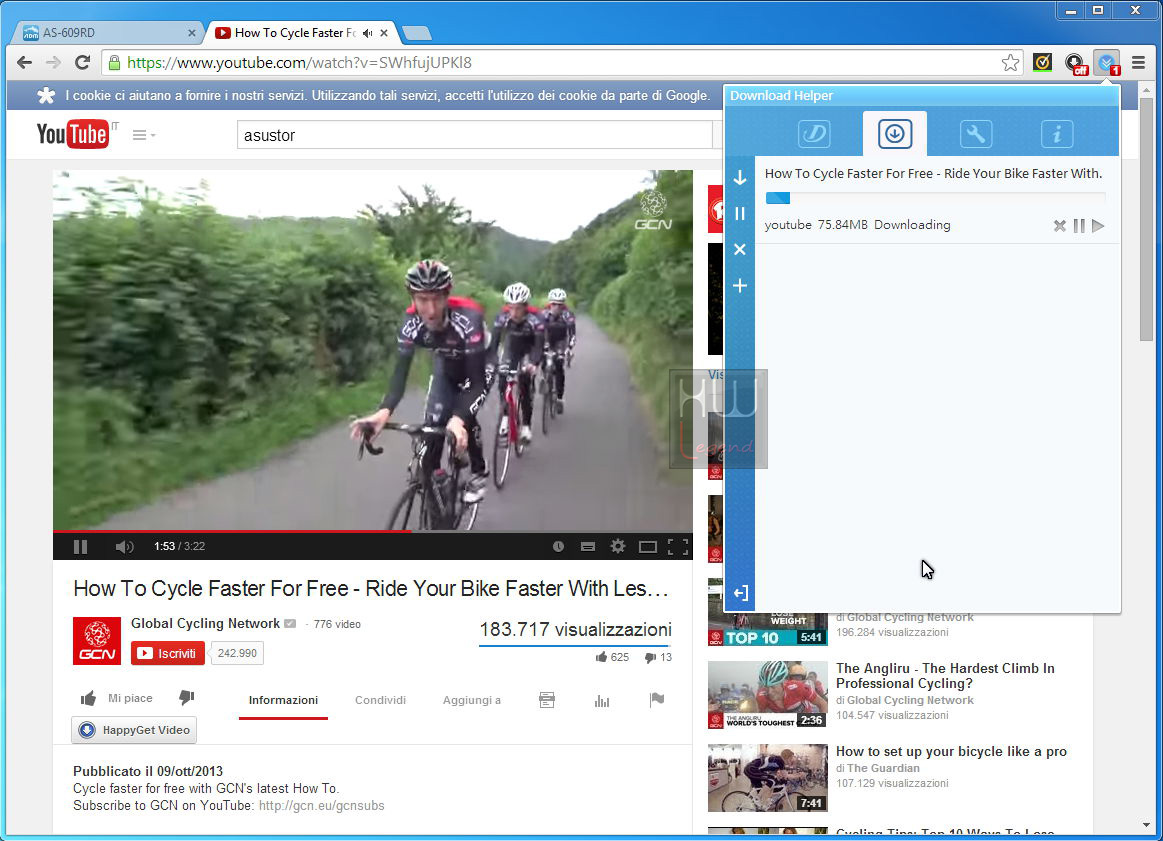The height and width of the screenshot is (841, 1163).
Task: Pause the YouTube video playback
Action: tap(81, 547)
